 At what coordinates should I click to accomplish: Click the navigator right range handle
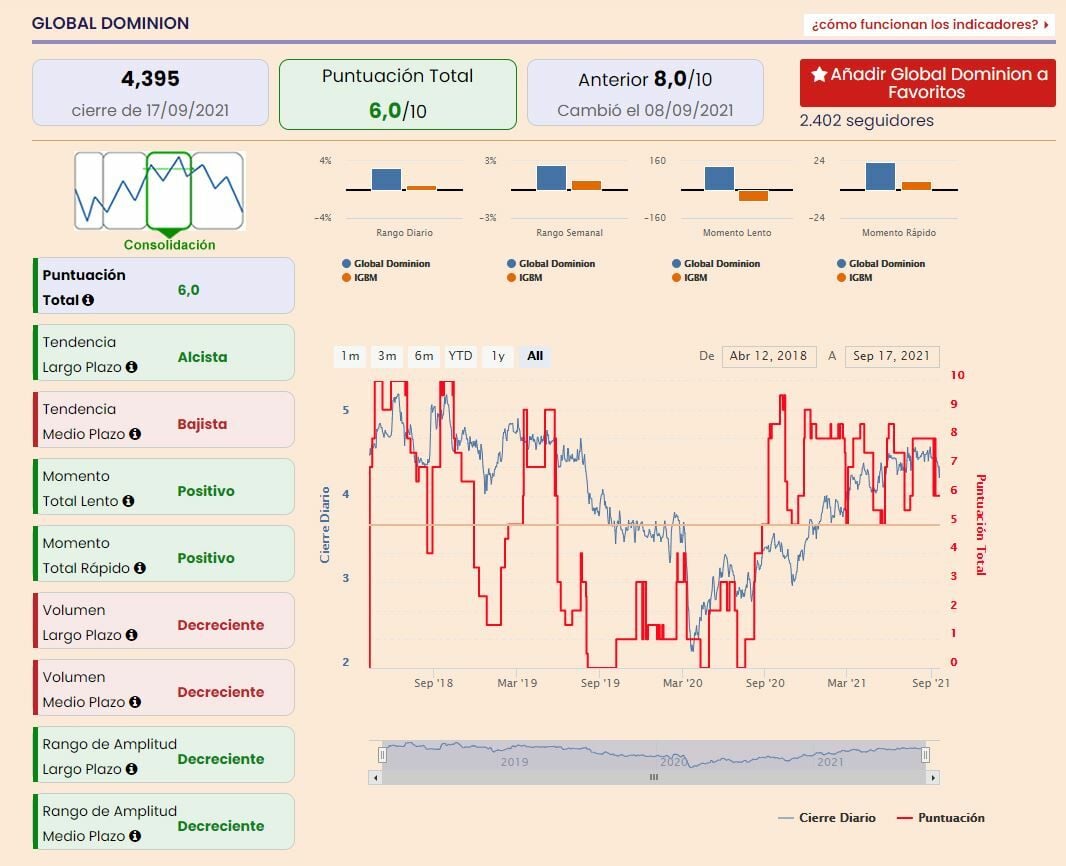point(925,755)
